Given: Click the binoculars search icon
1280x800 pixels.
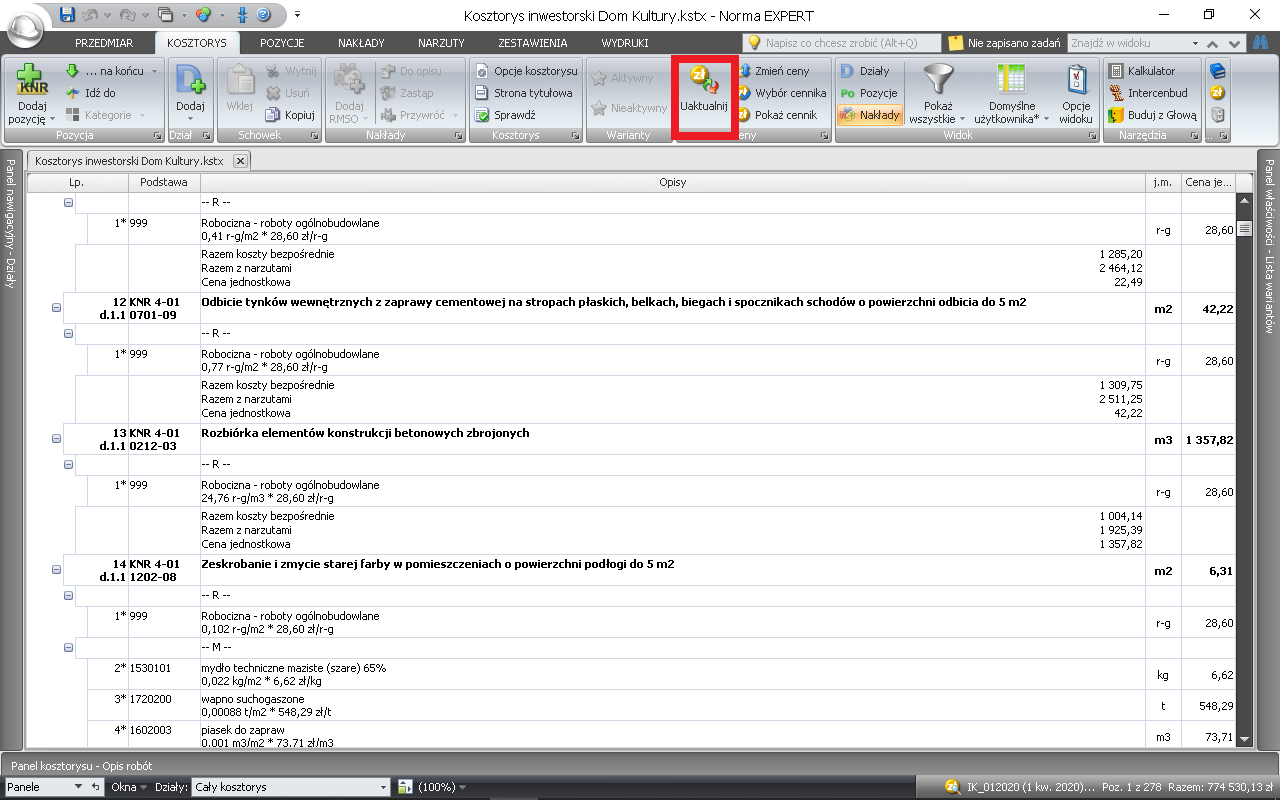Looking at the screenshot, I should pyautogui.click(x=1261, y=43).
